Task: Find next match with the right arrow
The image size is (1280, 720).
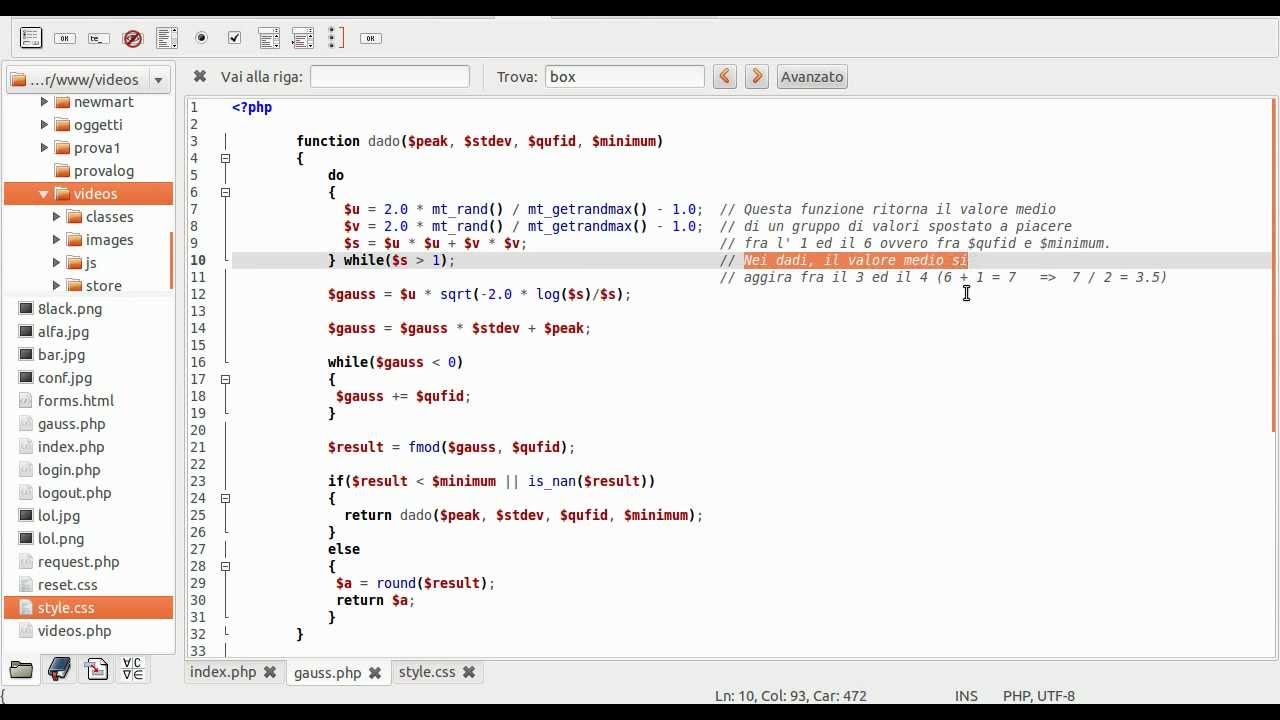Action: (757, 76)
